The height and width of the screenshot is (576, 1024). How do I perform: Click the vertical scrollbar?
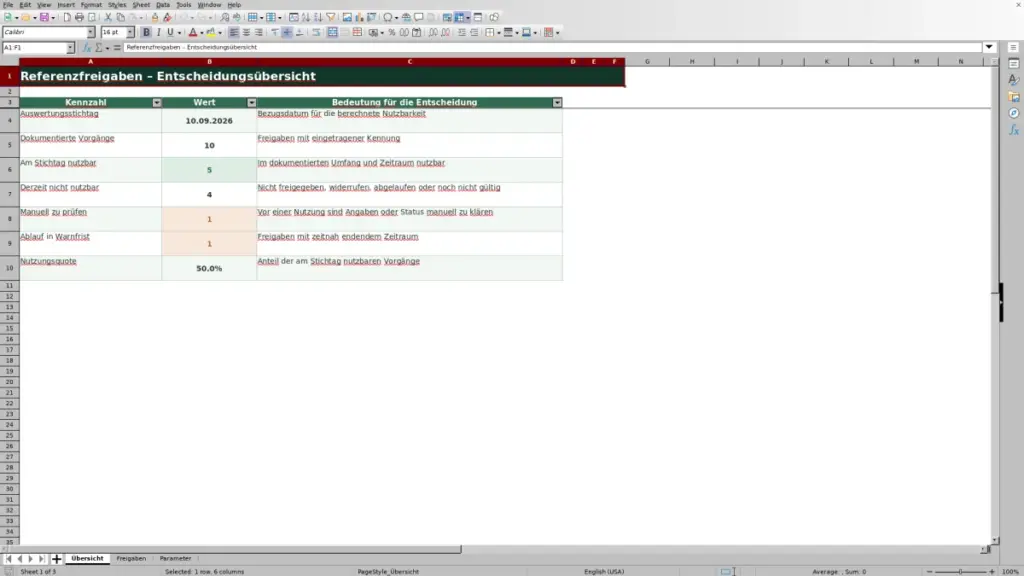pyautogui.click(x=995, y=300)
